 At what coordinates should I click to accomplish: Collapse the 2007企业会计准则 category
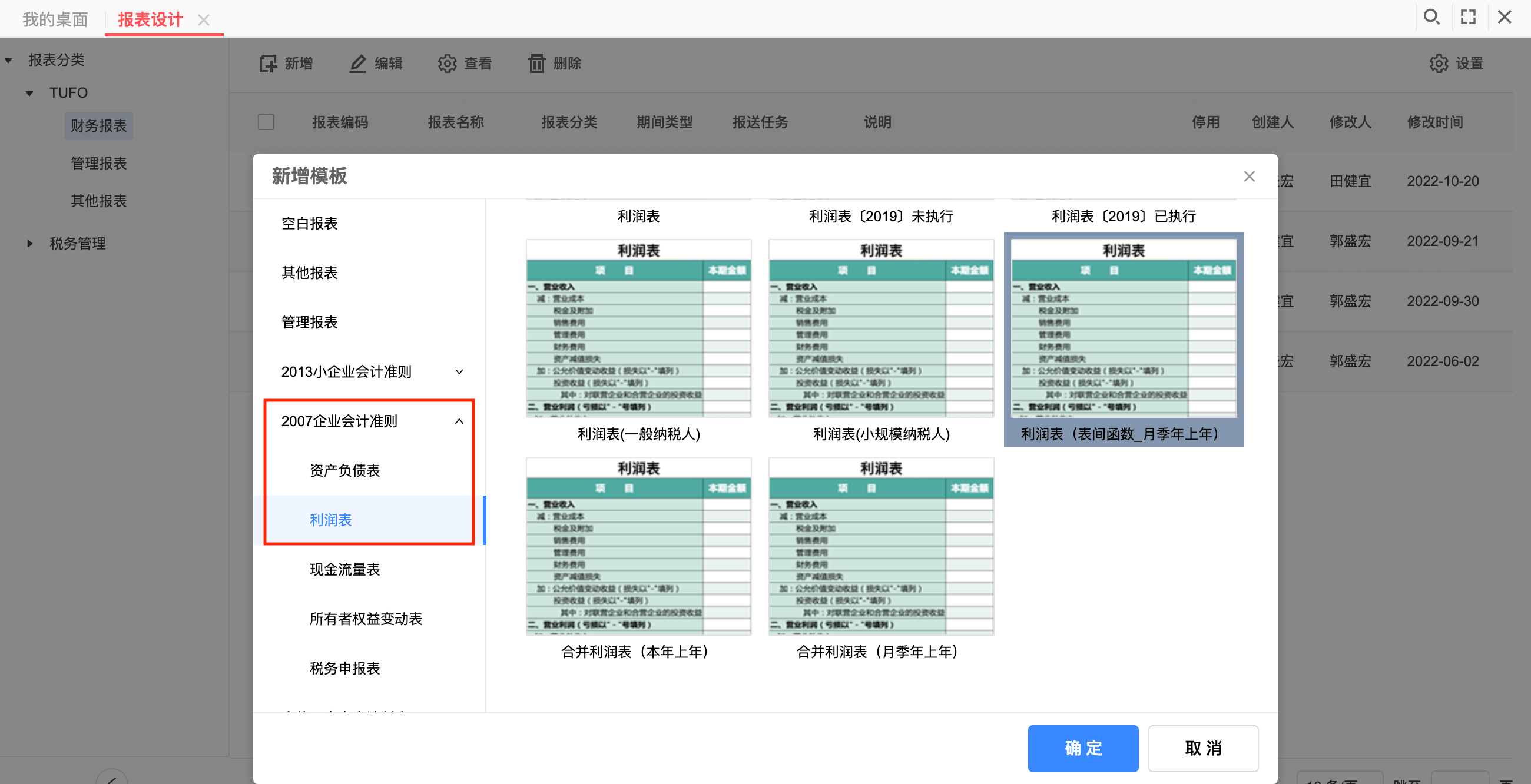click(459, 421)
